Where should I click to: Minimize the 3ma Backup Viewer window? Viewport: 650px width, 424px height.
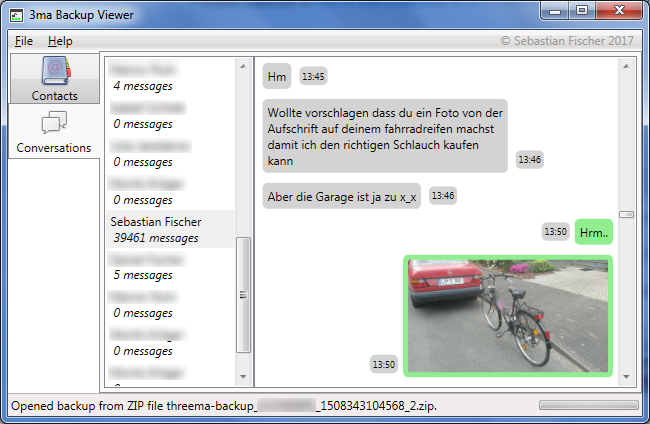(x=555, y=11)
